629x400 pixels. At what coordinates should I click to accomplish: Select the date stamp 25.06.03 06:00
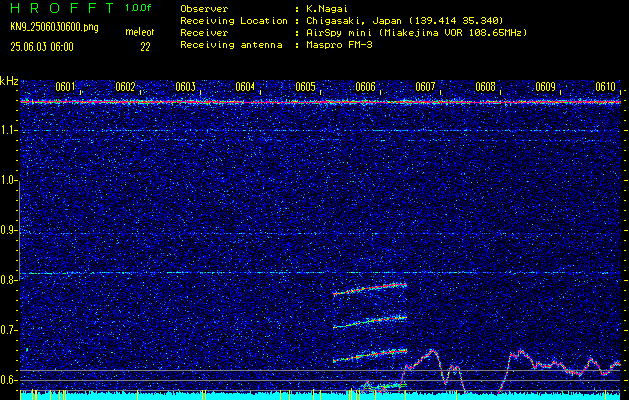coord(42,47)
